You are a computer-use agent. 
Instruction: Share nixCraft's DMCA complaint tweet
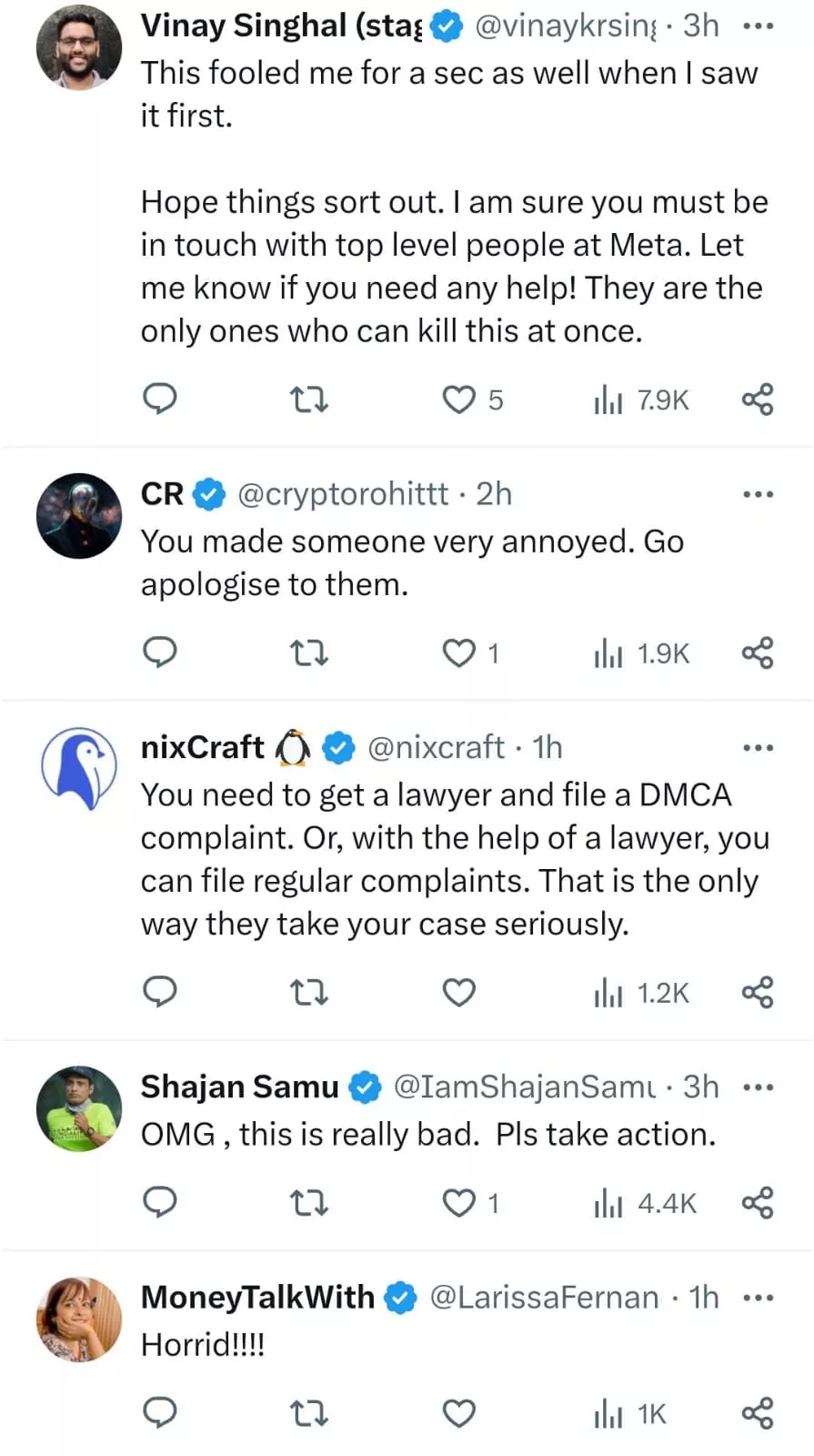[757, 992]
